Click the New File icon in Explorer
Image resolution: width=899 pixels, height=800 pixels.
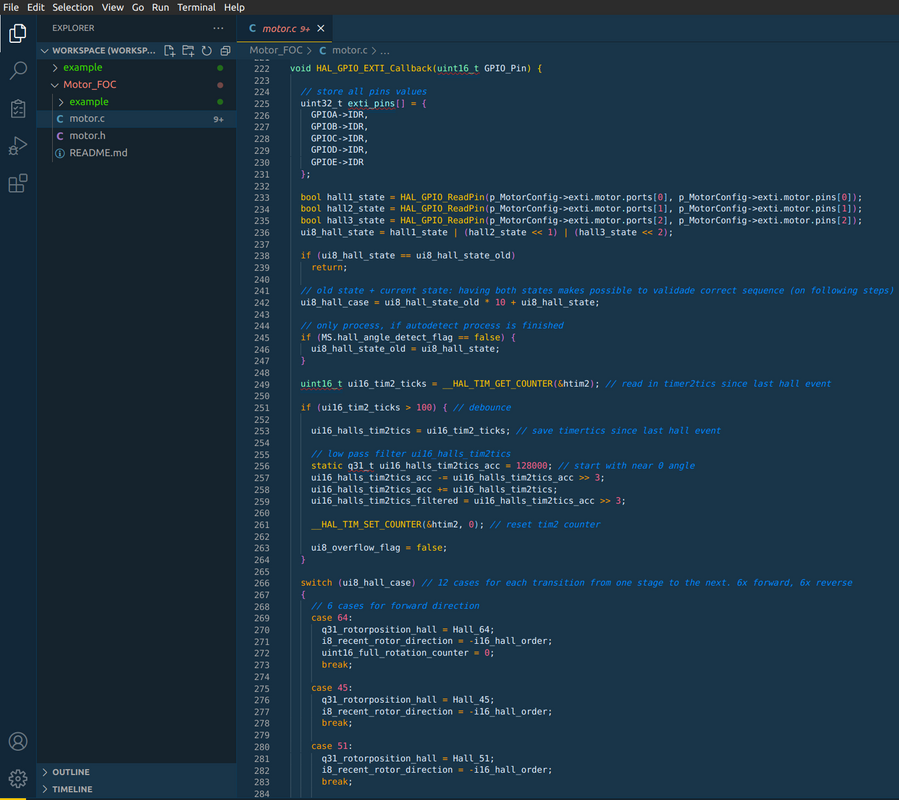pyautogui.click(x=170, y=50)
